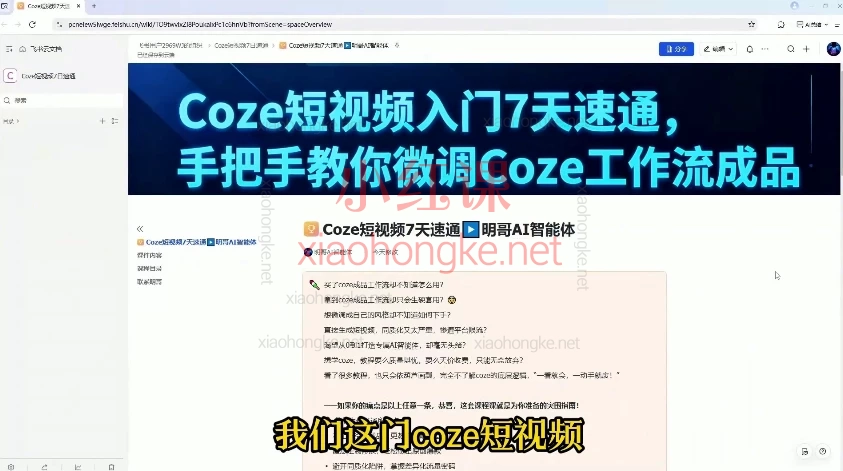Click the sidebar bottom settings gear icon

coord(11,467)
